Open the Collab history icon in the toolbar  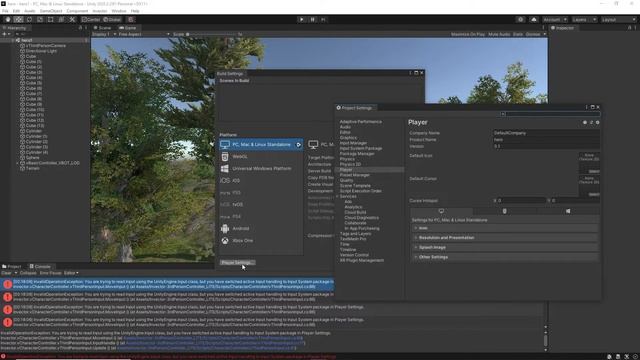tap(520, 20)
